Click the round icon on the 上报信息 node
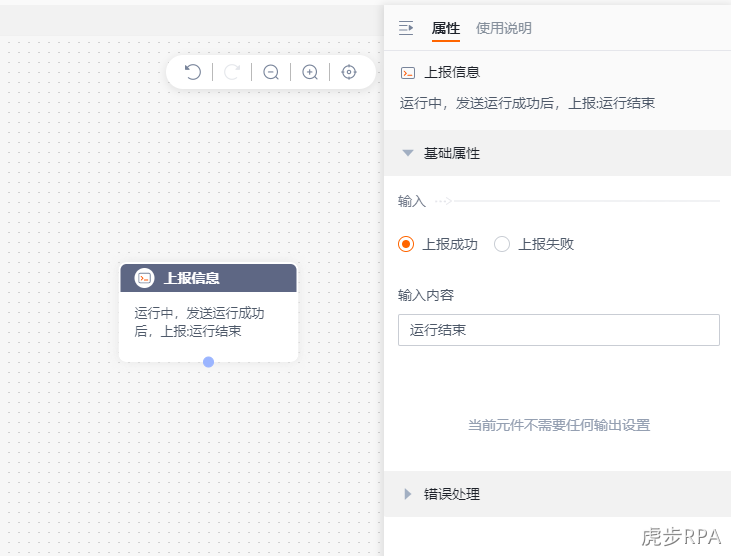Viewport: 731px width, 556px height. click(145, 278)
